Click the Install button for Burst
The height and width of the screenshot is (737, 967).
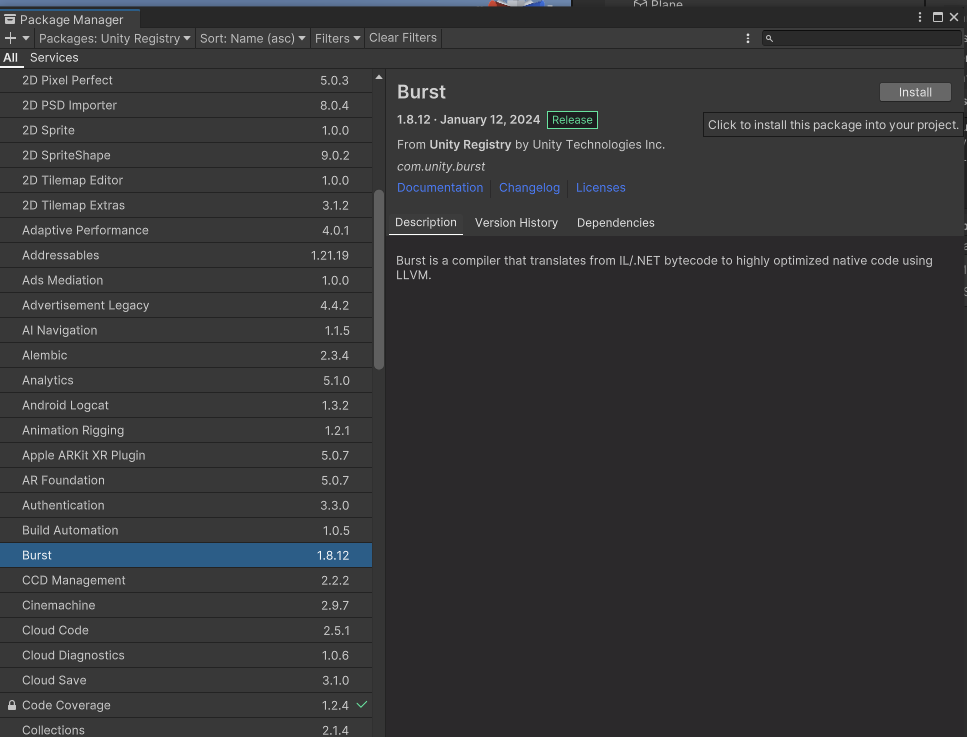click(914, 91)
